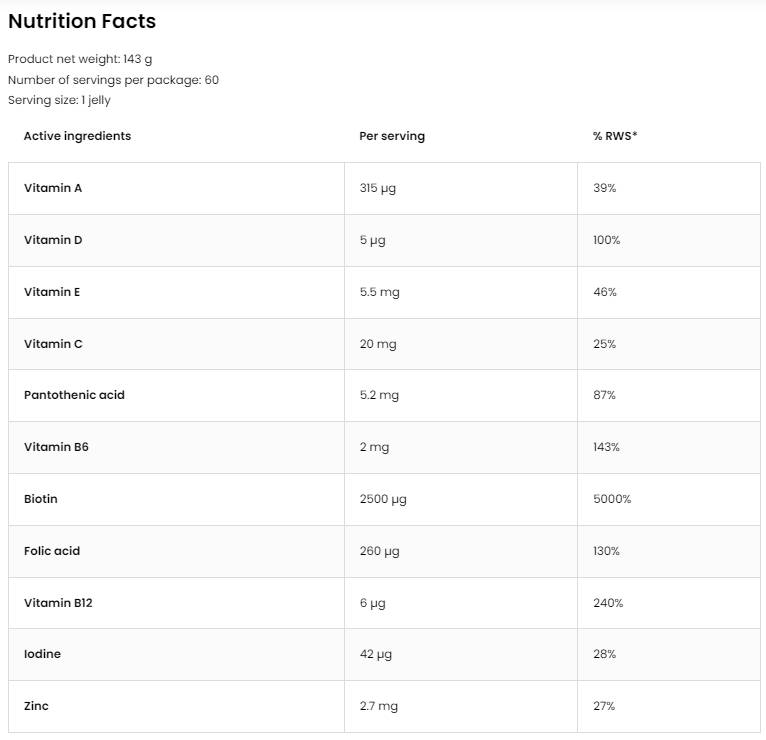This screenshot has width=766, height=740.
Task: Click the 315 µg Vitamin A amount
Action: [378, 188]
